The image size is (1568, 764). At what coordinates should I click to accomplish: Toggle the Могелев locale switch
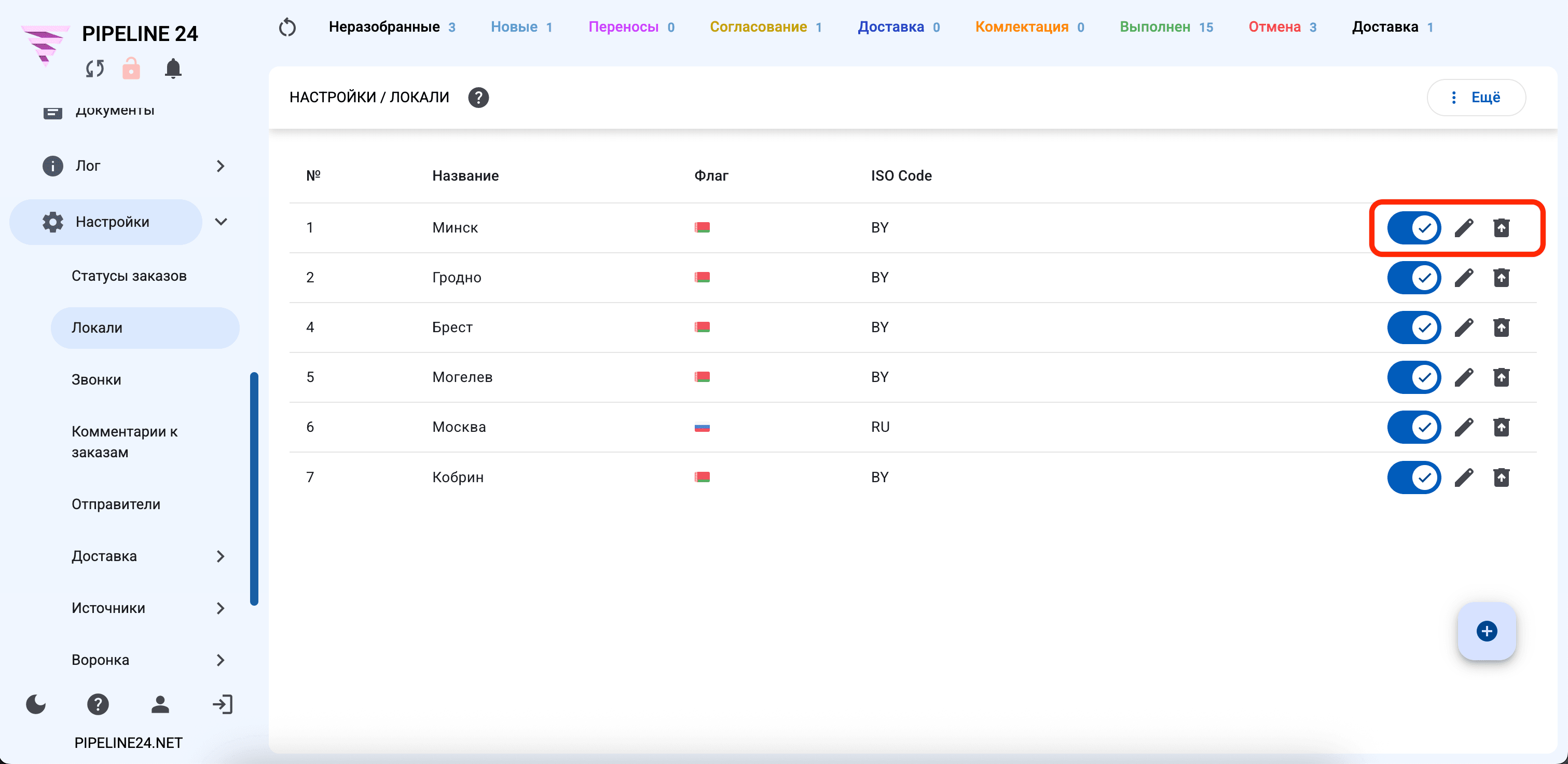click(1413, 377)
